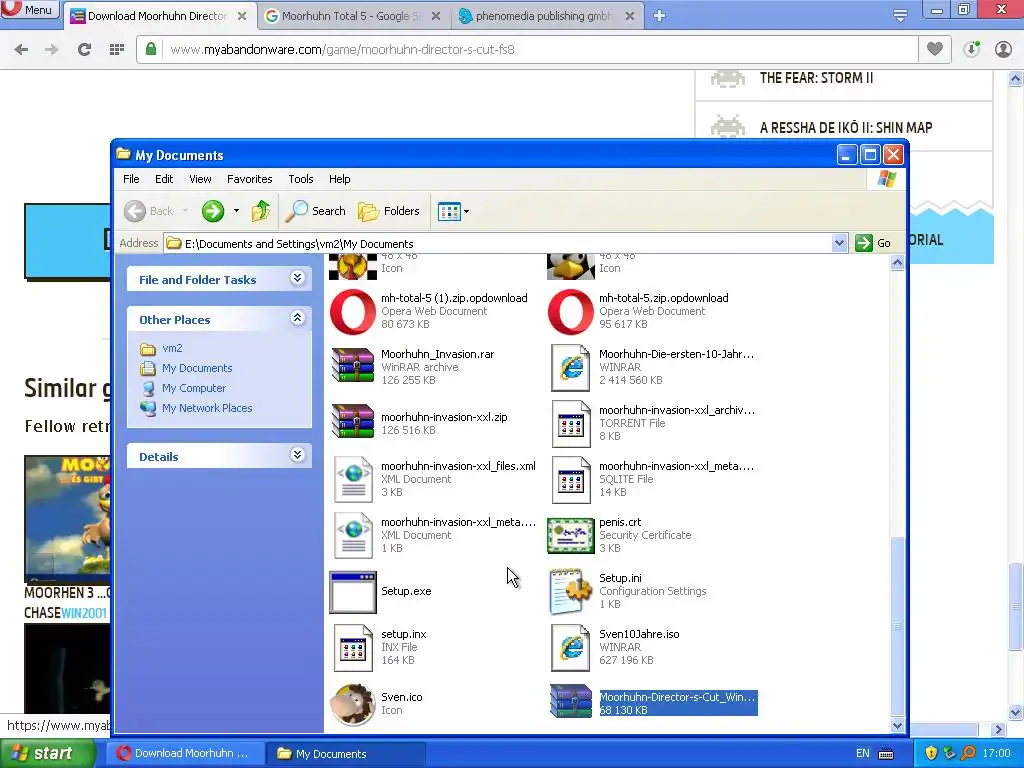Open the Tools menu

[301, 179]
